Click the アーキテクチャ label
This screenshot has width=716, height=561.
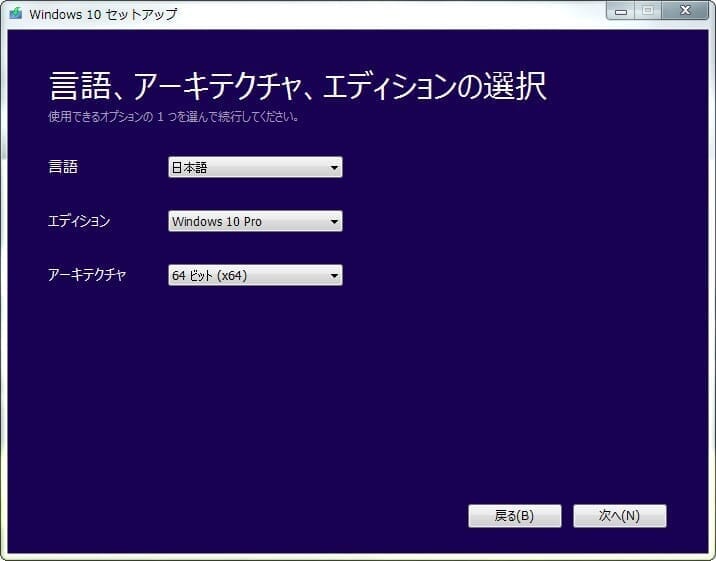(x=87, y=275)
